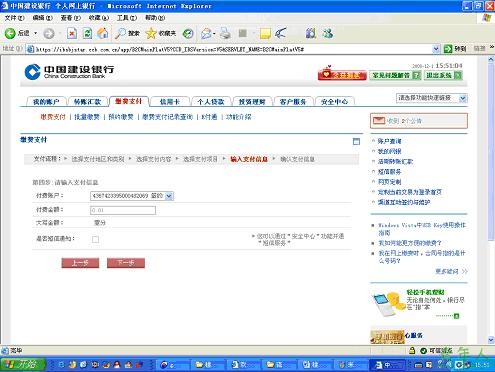Switch to 投资理财 tab
The height and width of the screenshot is (372, 495).
click(x=252, y=102)
